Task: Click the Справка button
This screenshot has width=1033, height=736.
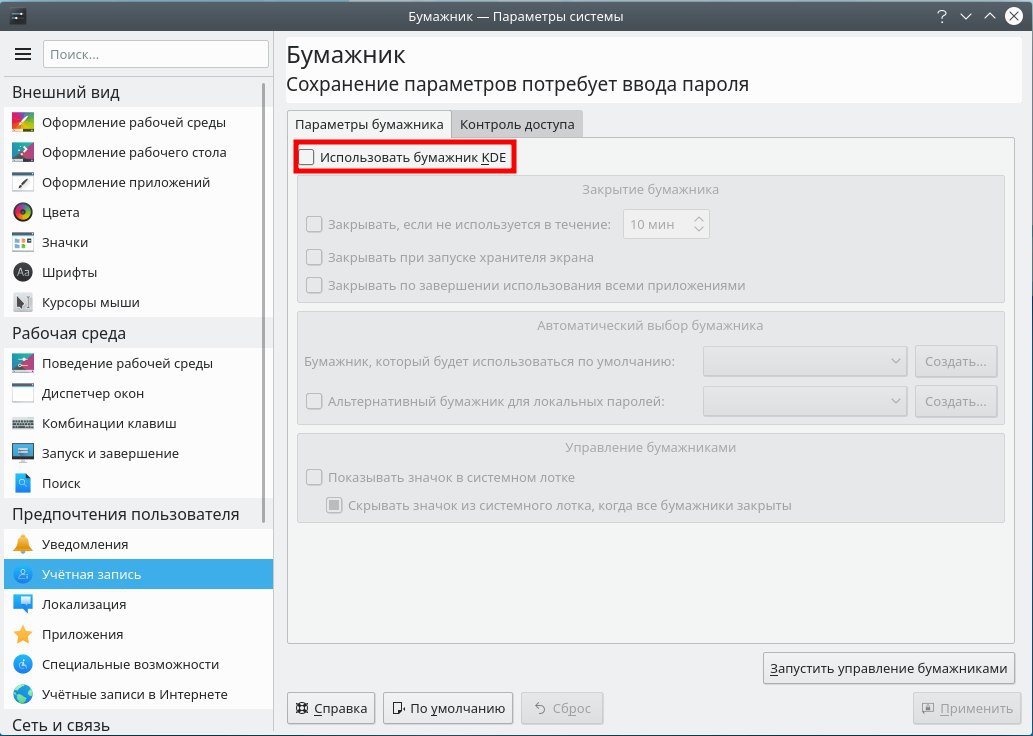Action: coord(331,708)
